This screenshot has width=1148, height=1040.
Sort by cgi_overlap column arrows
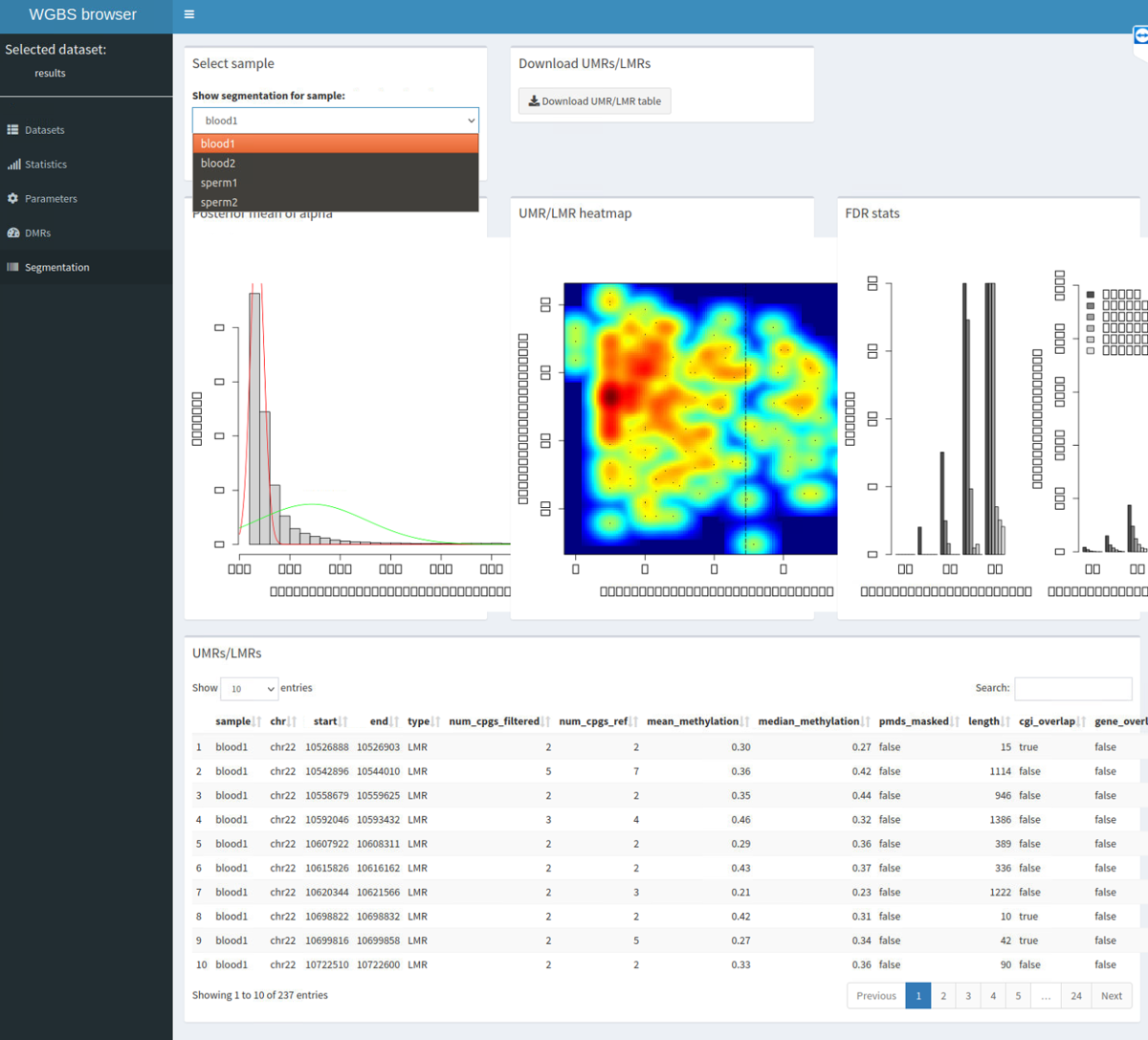(1082, 721)
